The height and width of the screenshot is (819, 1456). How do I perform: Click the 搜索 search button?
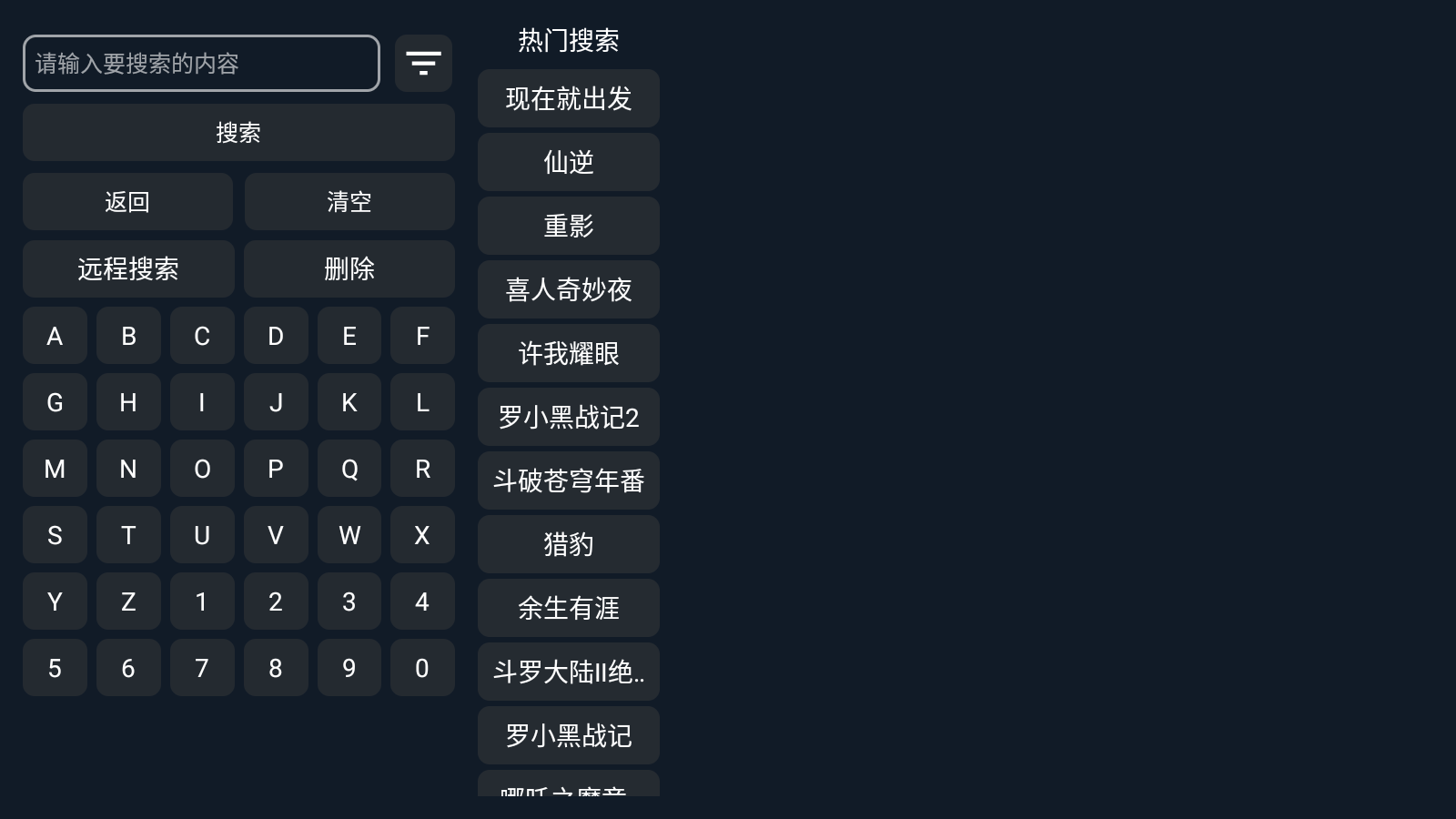click(x=238, y=132)
